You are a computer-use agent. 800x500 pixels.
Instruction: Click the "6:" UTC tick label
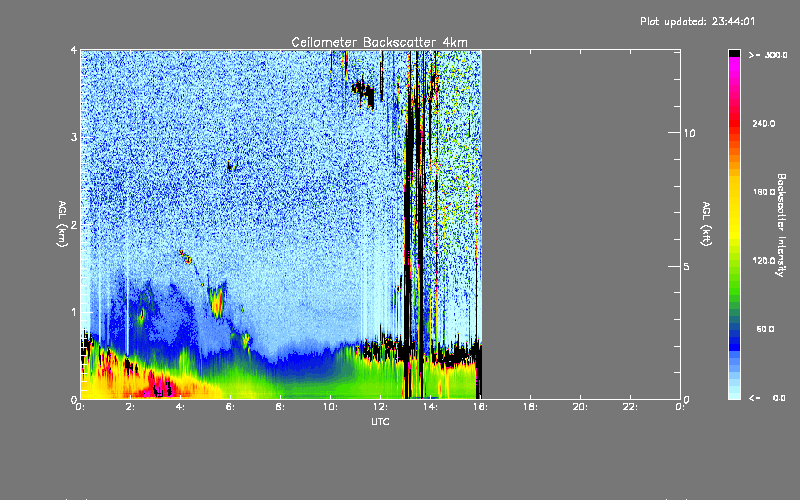(230, 407)
